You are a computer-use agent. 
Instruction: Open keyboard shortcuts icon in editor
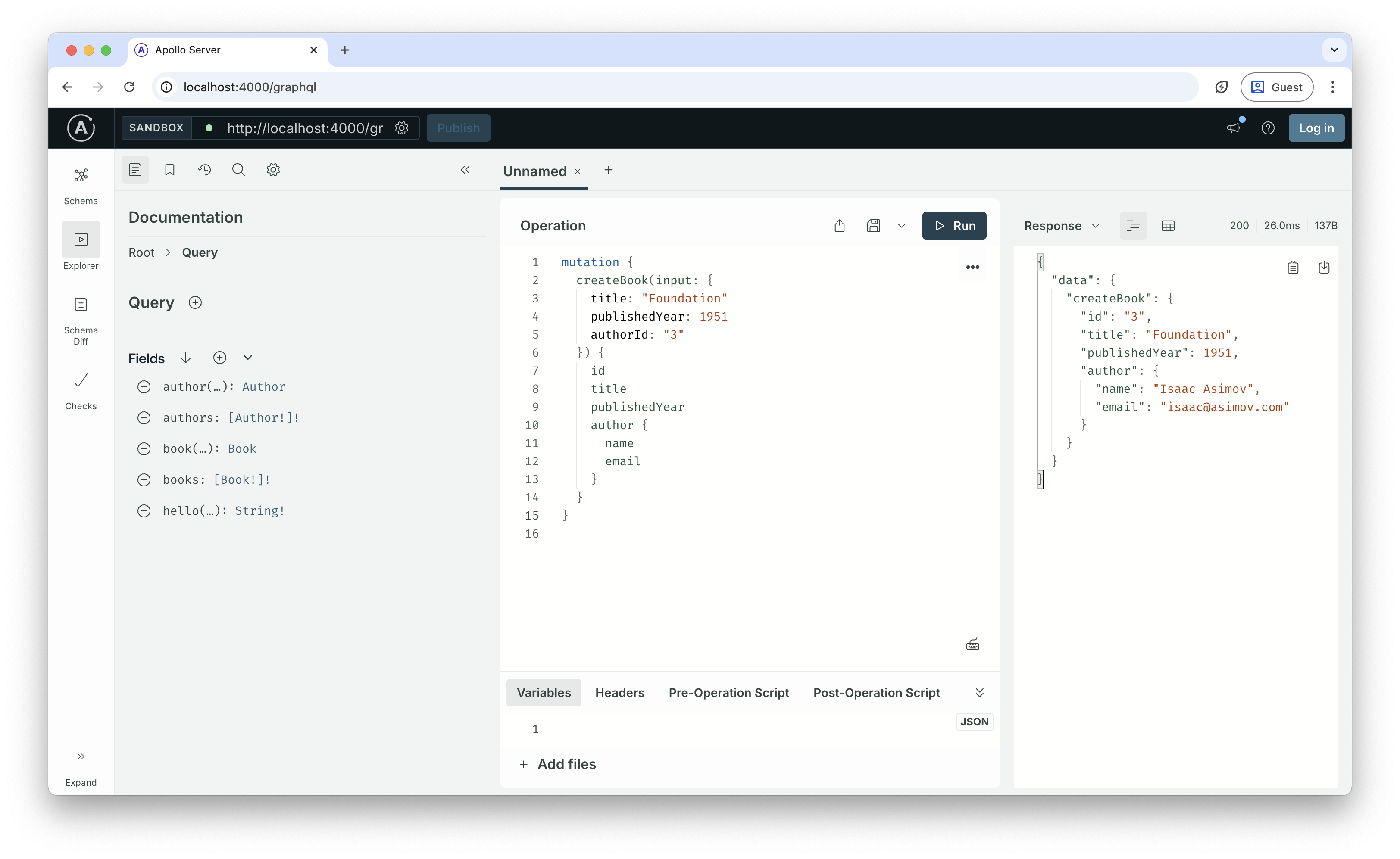(972, 644)
